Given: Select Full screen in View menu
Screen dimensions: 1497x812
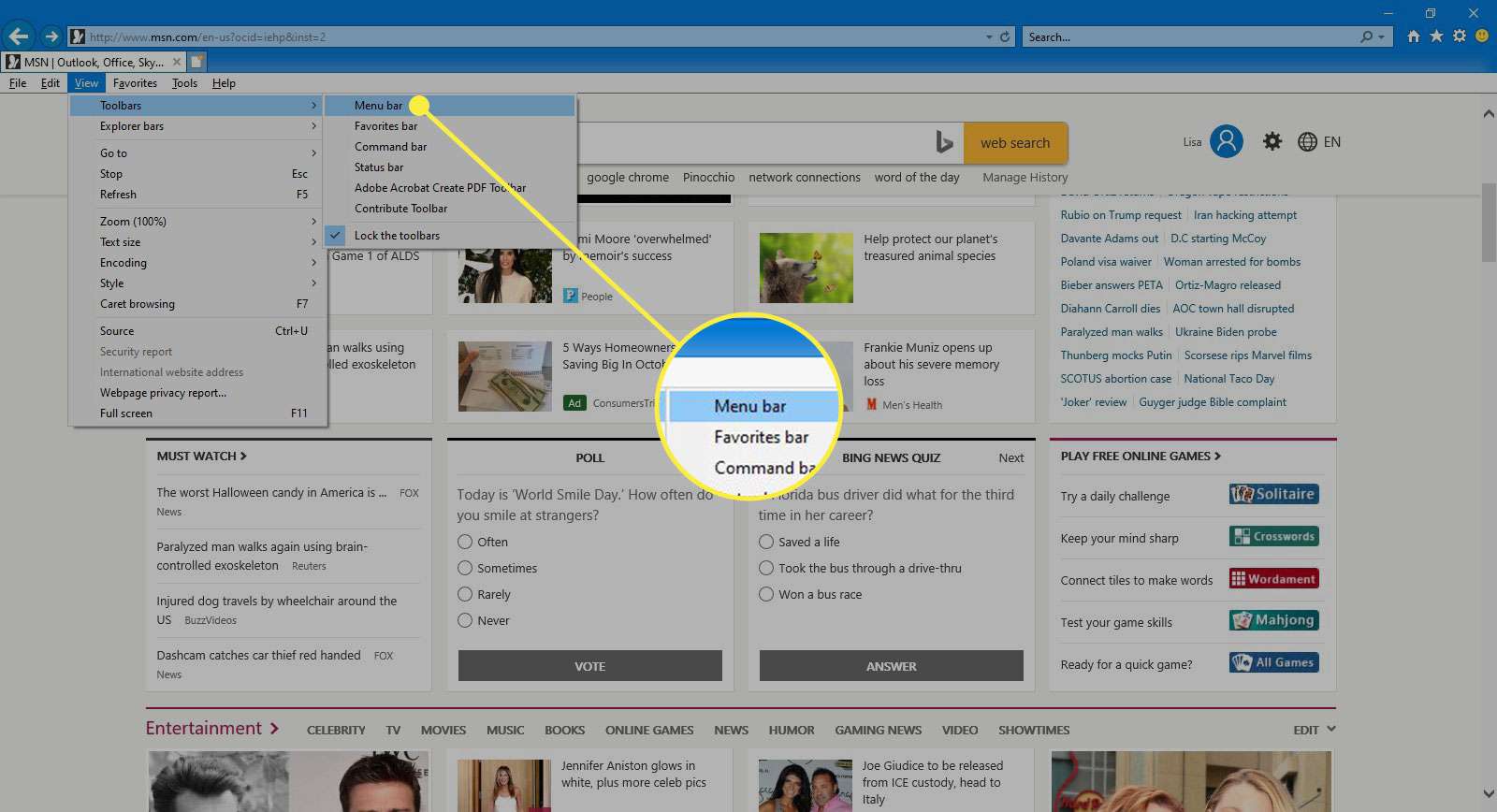Looking at the screenshot, I should [x=198, y=413].
